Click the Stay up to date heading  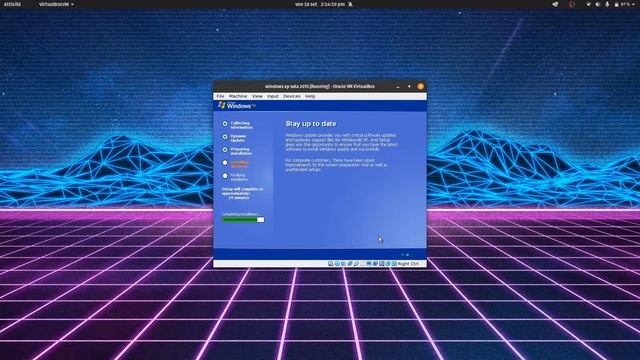pyautogui.click(x=311, y=124)
